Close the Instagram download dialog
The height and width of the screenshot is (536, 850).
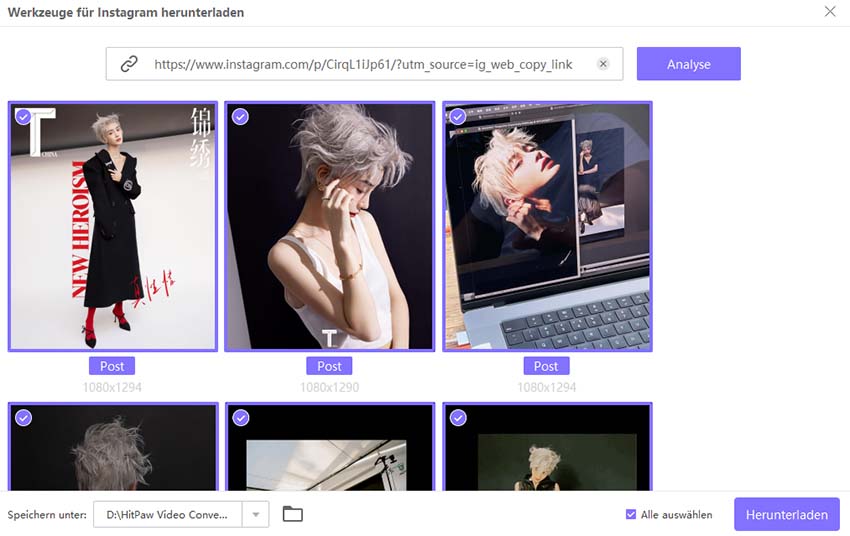[x=829, y=11]
